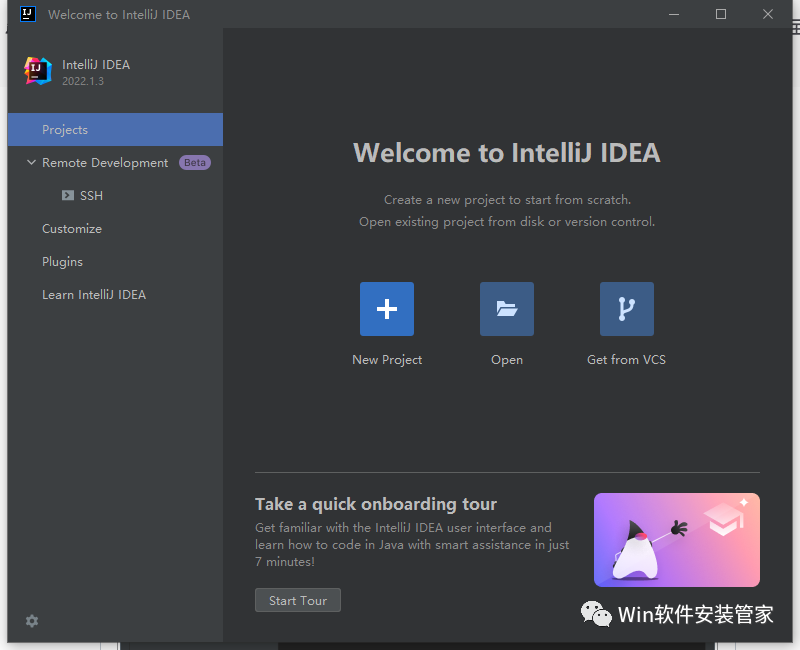The height and width of the screenshot is (650, 800).
Task: Start the onboarding tour
Action: pyautogui.click(x=298, y=601)
